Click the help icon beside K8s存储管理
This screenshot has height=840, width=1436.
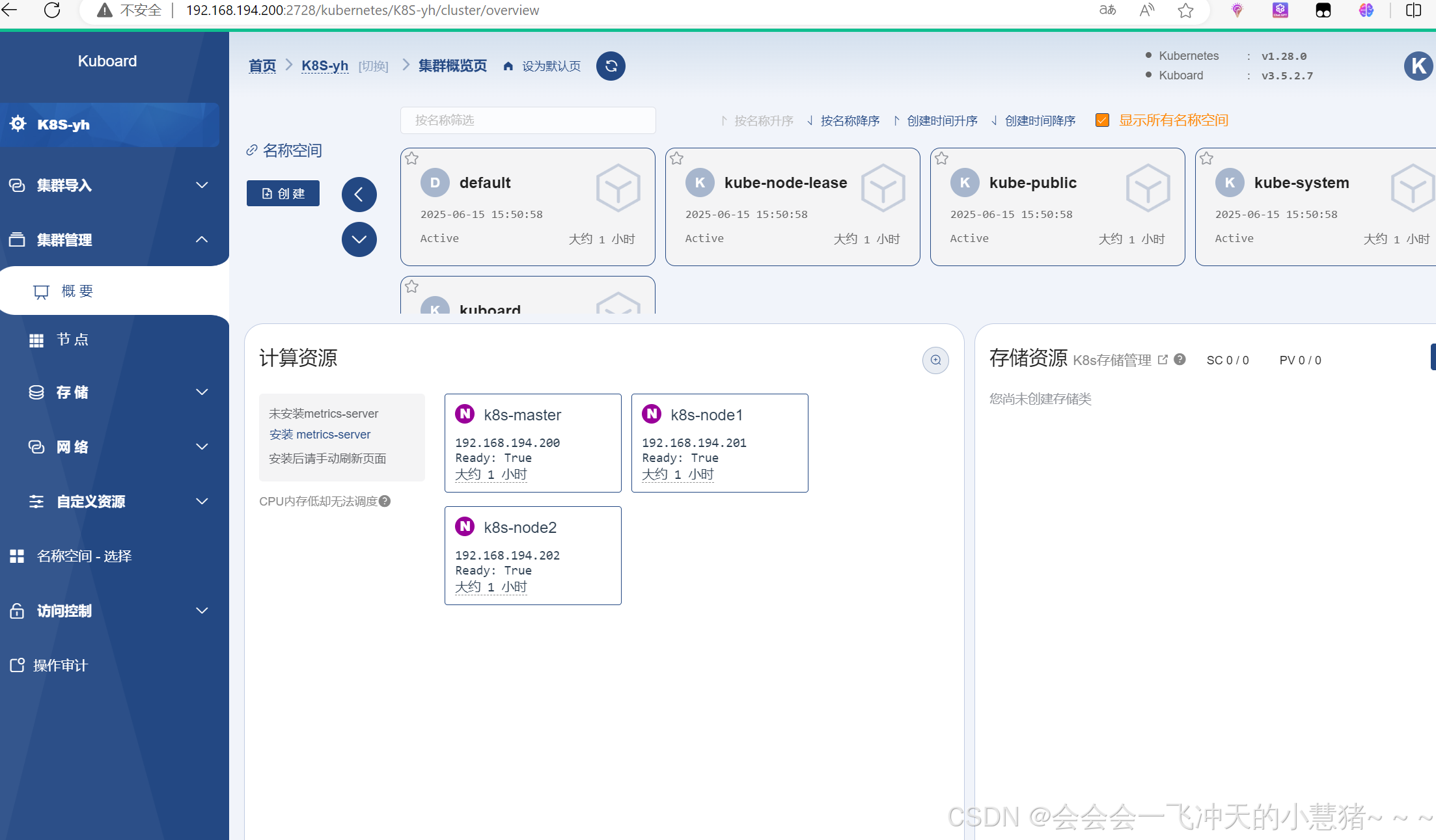pos(1180,359)
